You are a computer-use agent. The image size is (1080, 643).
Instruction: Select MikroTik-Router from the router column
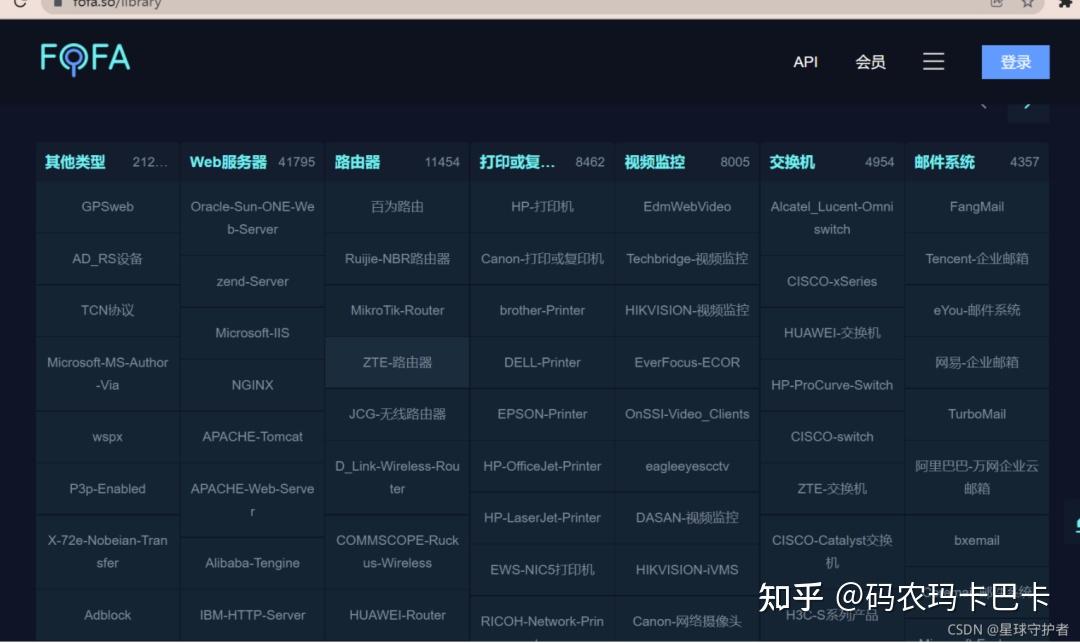click(396, 310)
